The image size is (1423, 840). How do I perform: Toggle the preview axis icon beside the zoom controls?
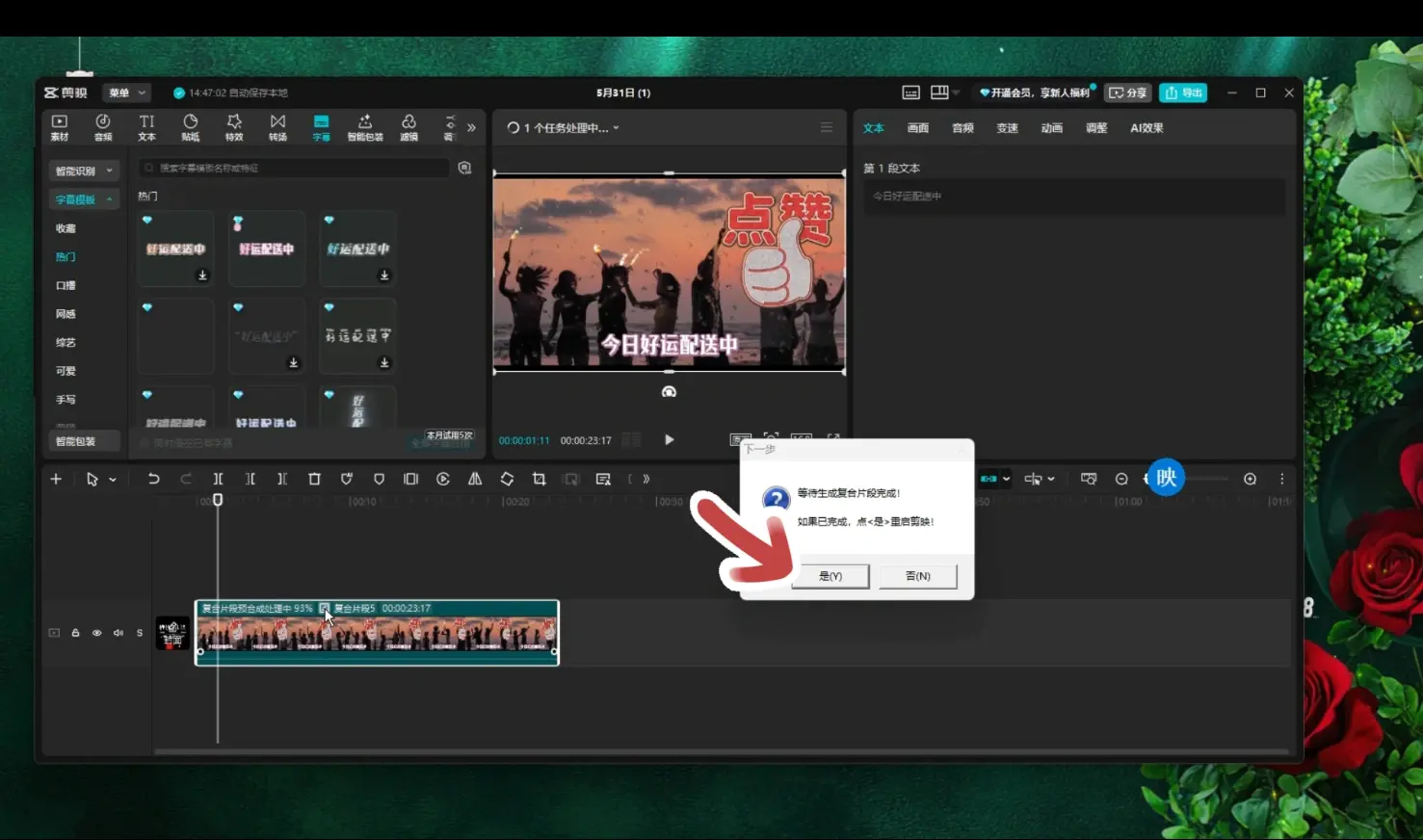[x=1089, y=479]
